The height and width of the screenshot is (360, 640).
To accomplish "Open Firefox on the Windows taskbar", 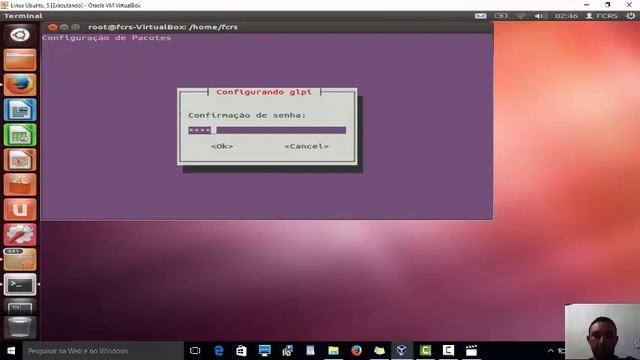I will pos(356,351).
